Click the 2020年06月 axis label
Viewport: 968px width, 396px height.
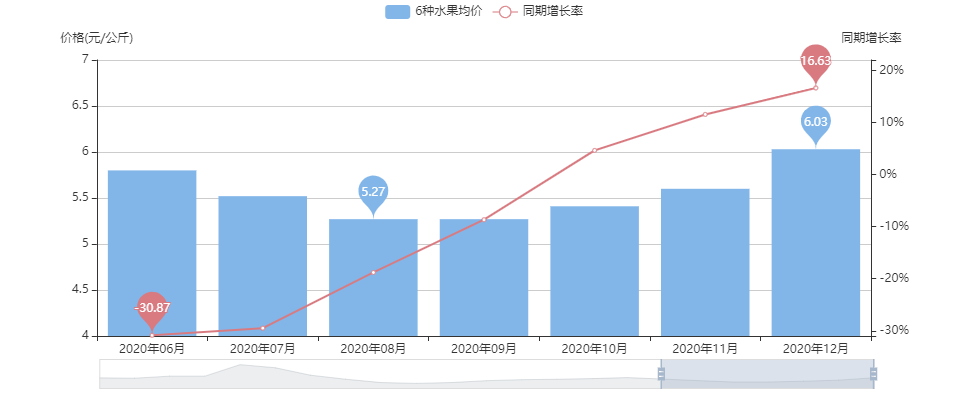[x=152, y=349]
